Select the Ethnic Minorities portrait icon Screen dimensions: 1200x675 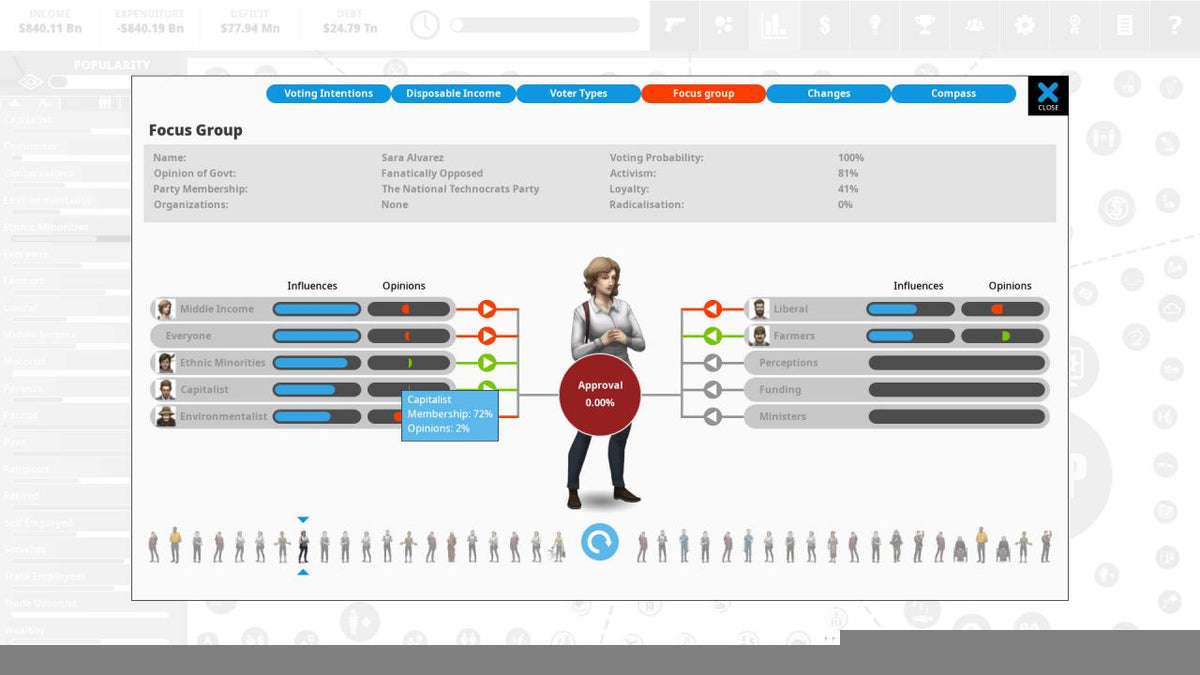(165, 363)
